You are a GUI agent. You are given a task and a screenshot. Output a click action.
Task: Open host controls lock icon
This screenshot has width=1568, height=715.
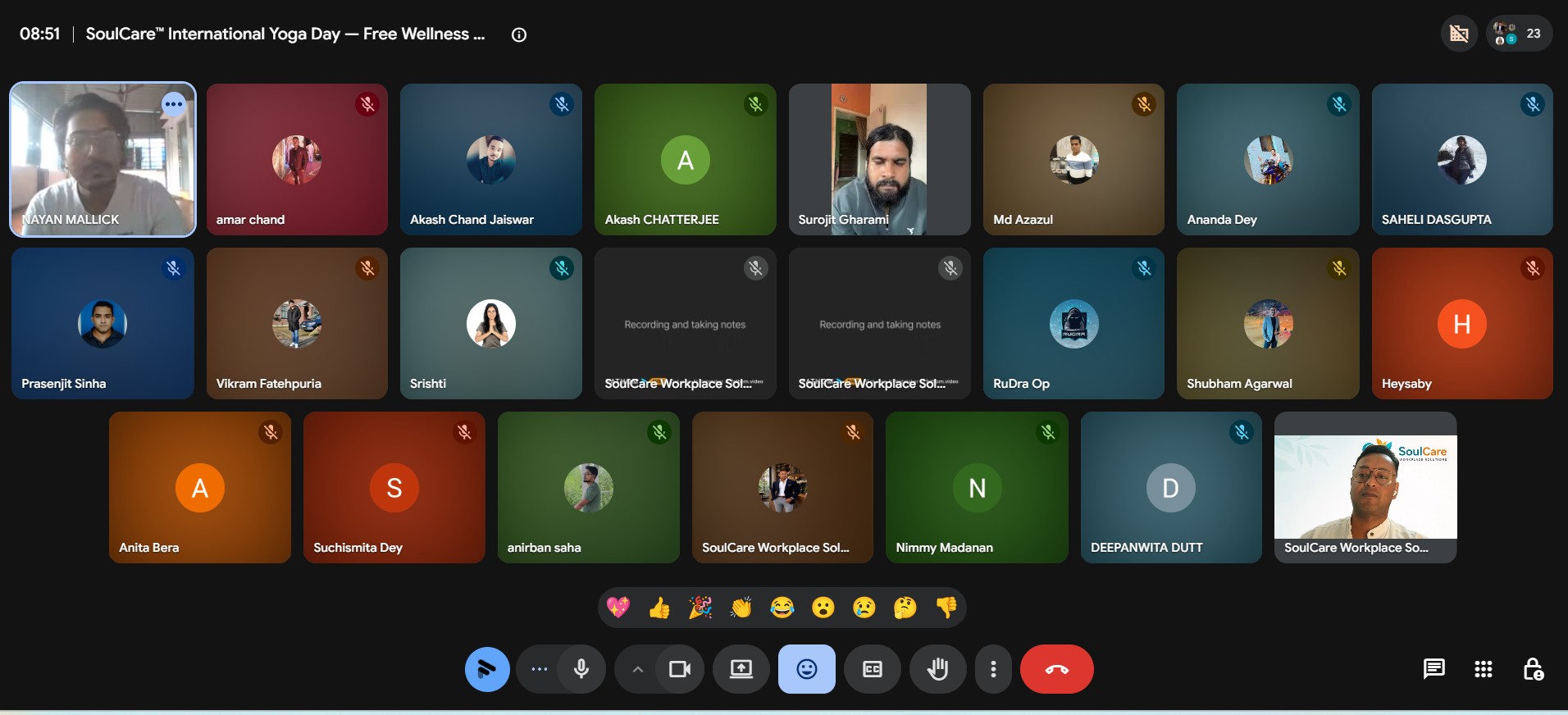[1533, 669]
